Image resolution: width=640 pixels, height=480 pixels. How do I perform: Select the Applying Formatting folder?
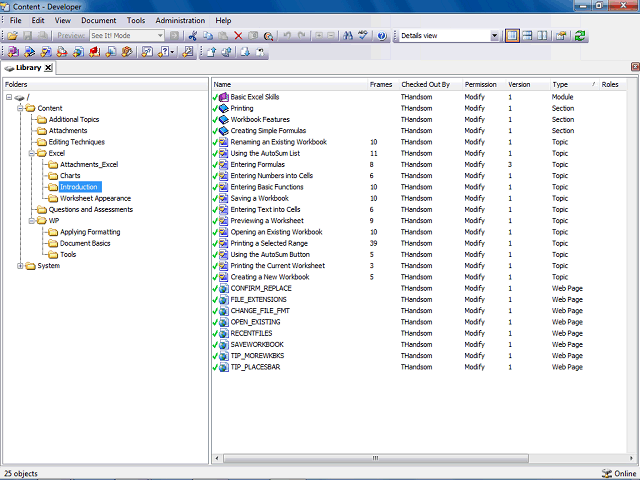(90, 232)
